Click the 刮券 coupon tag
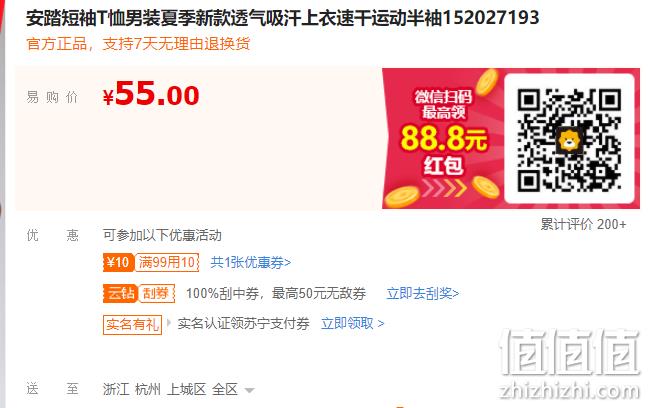Image resolution: width=649 pixels, height=408 pixels. pyautogui.click(x=156, y=293)
